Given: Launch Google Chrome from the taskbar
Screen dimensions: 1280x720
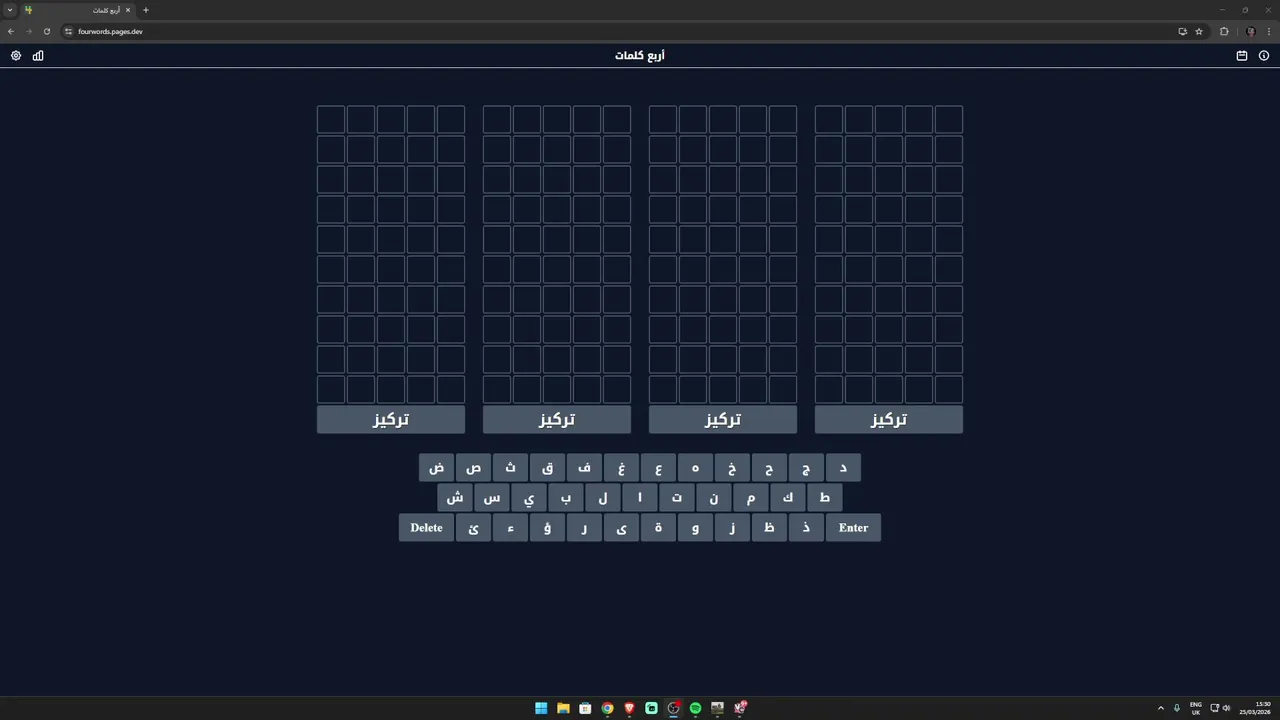Looking at the screenshot, I should tap(607, 708).
